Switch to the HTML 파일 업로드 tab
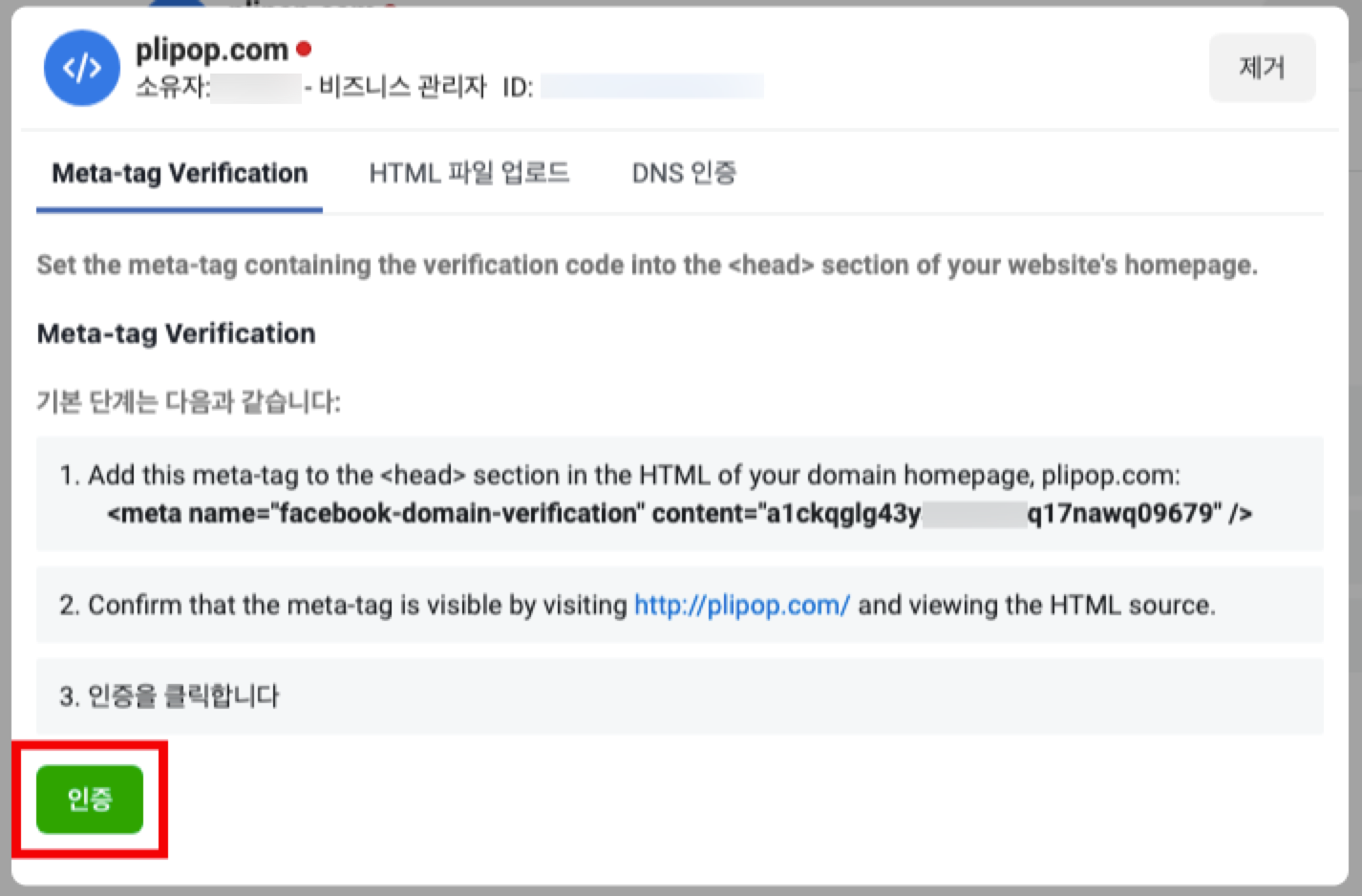Screen dimensions: 1362x896 469,174
